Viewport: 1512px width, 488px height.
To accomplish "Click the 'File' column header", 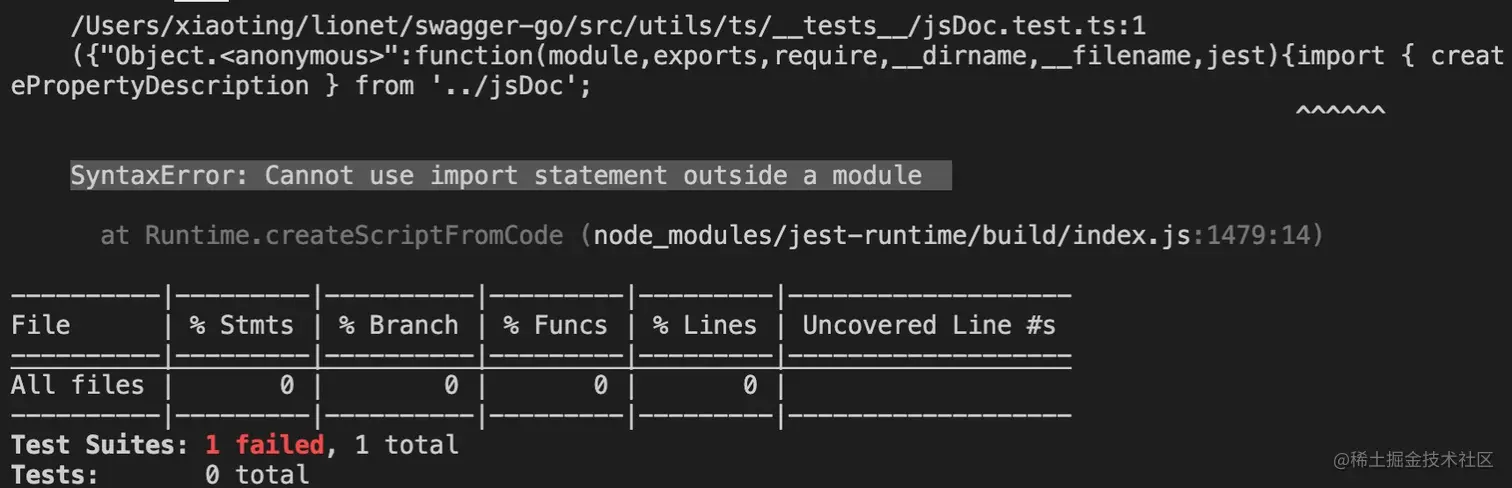I will pyautogui.click(x=41, y=325).
